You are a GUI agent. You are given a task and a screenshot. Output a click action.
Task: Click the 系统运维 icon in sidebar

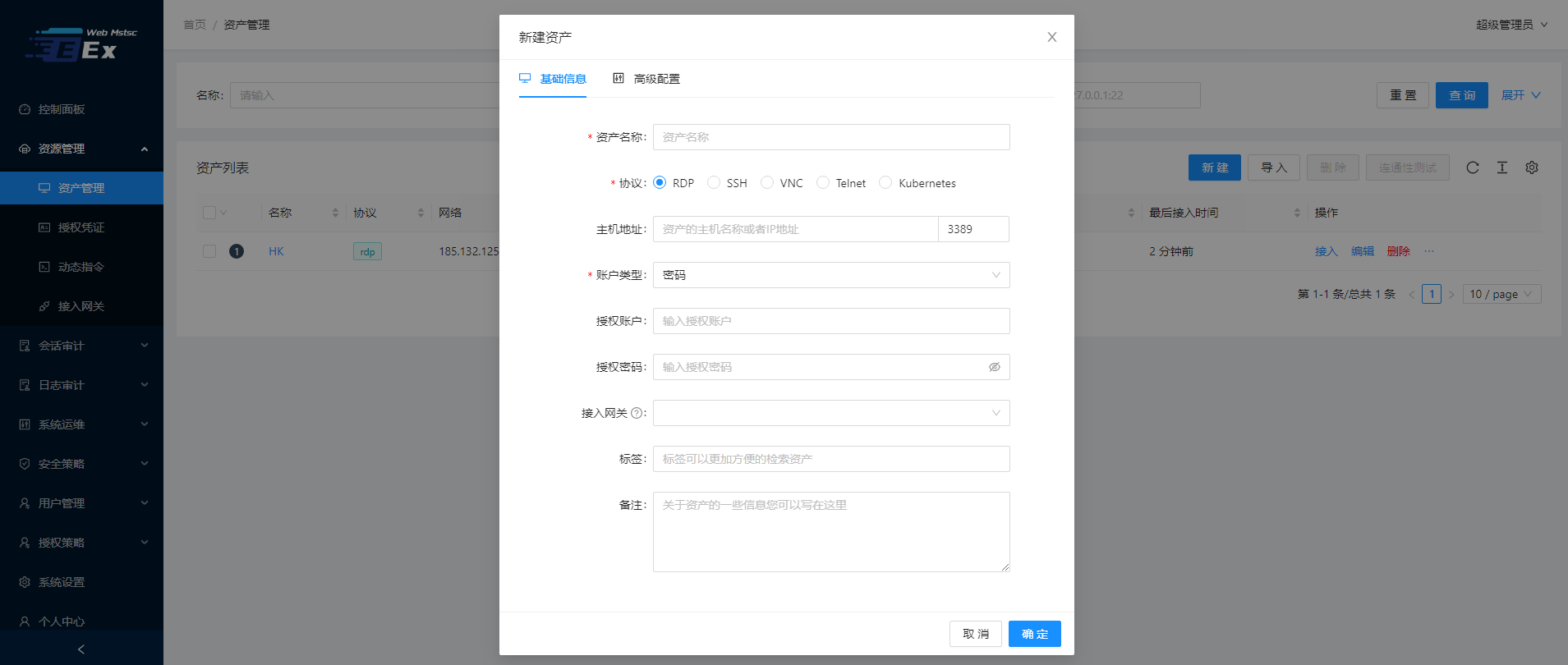tap(25, 424)
